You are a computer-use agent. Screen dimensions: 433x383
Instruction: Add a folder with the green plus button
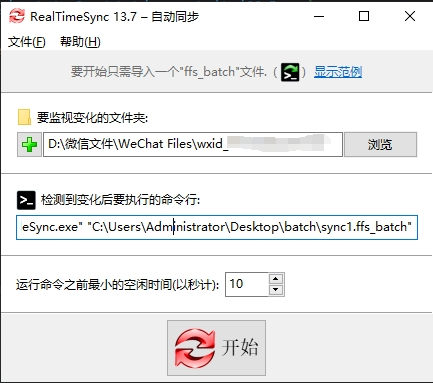tap(29, 145)
